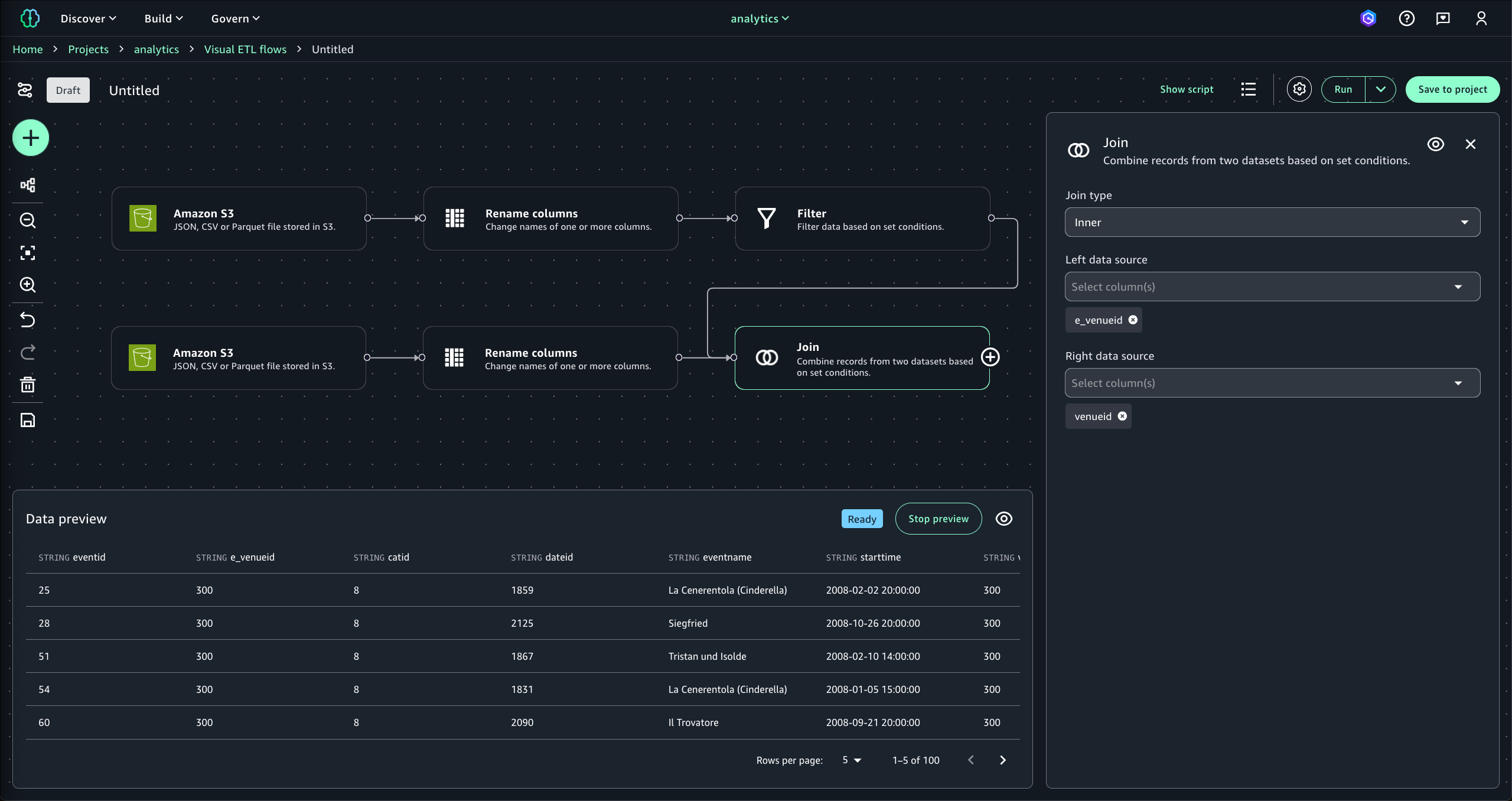This screenshot has height=801, width=1512.
Task: Open the Rows per page dropdown
Action: (x=852, y=760)
